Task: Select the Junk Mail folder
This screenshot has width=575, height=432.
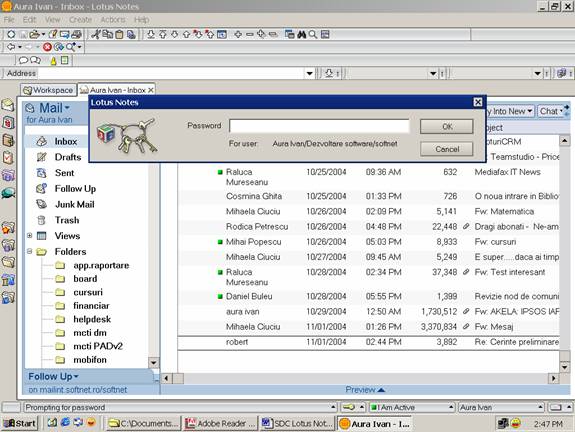Action: click(74, 204)
